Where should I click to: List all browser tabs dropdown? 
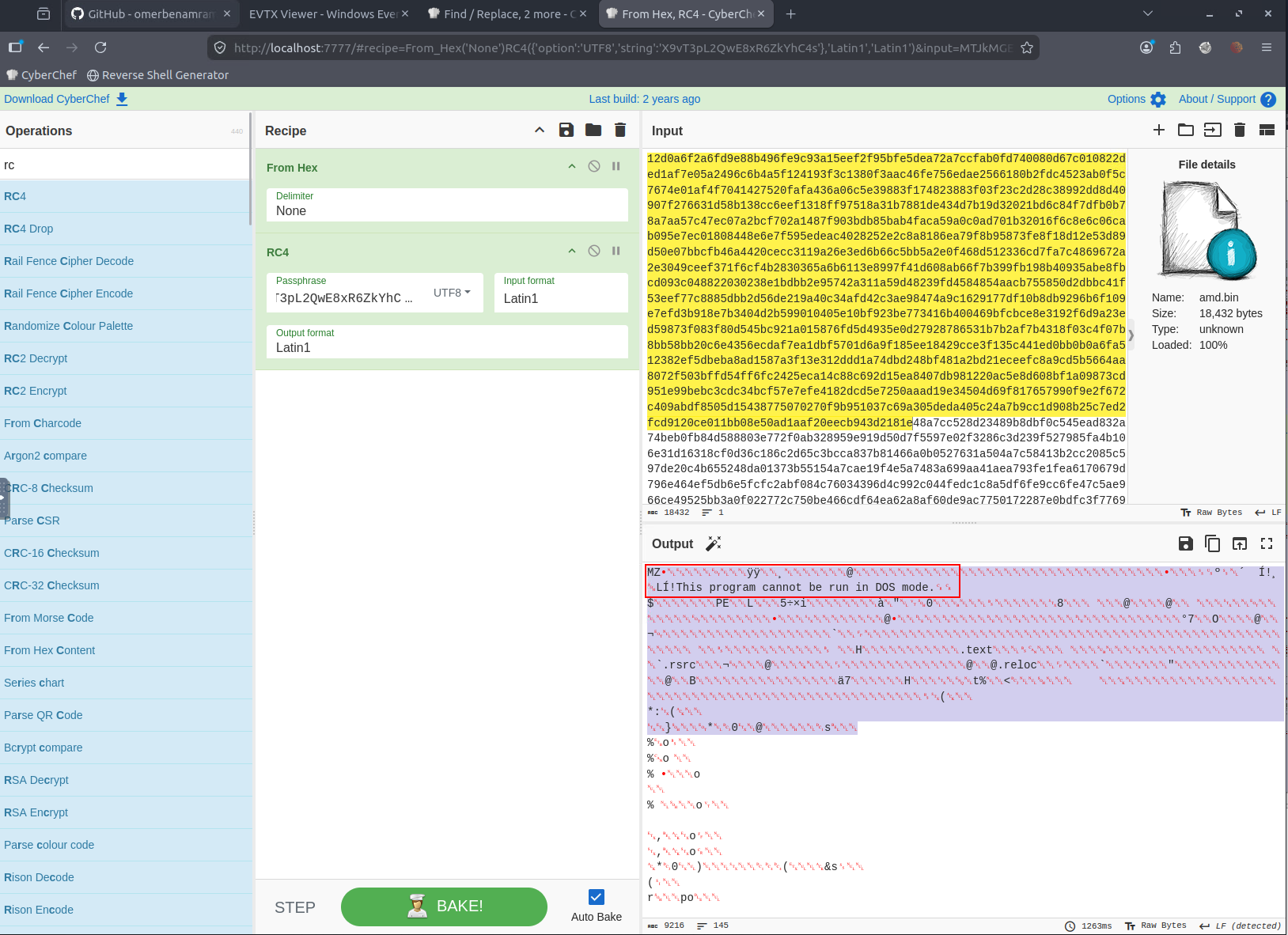1148,13
